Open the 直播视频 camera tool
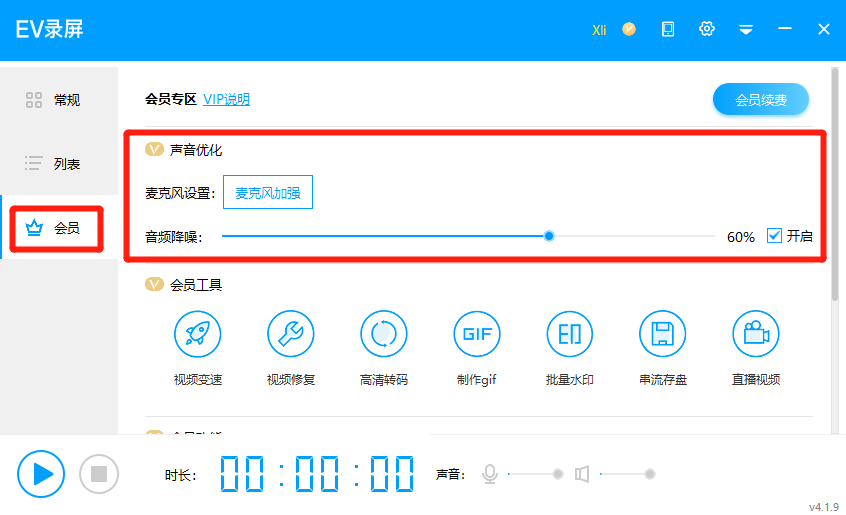Screen dimensions: 846x515 point(756,335)
